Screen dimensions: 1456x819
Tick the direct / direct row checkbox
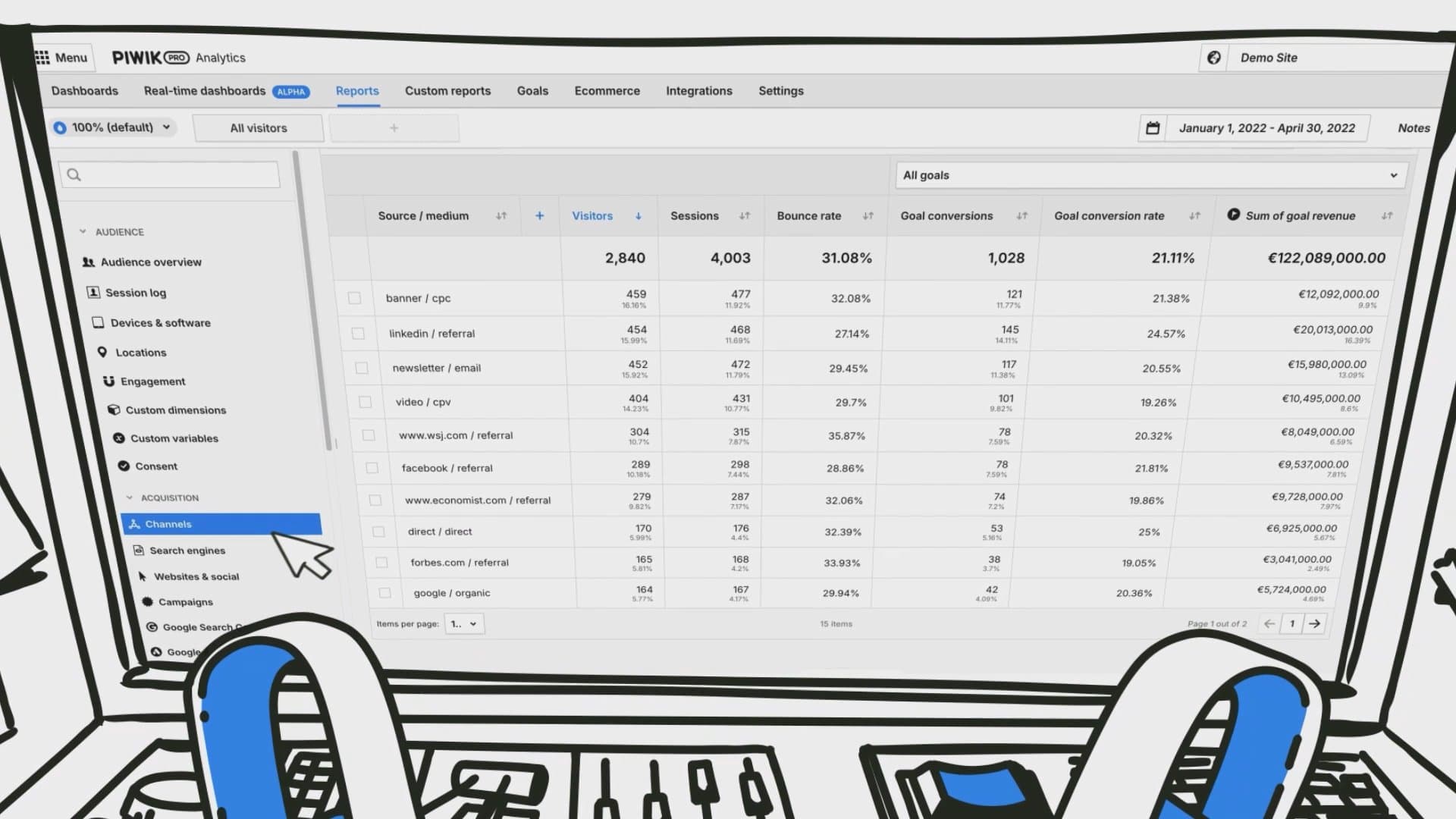click(x=378, y=532)
